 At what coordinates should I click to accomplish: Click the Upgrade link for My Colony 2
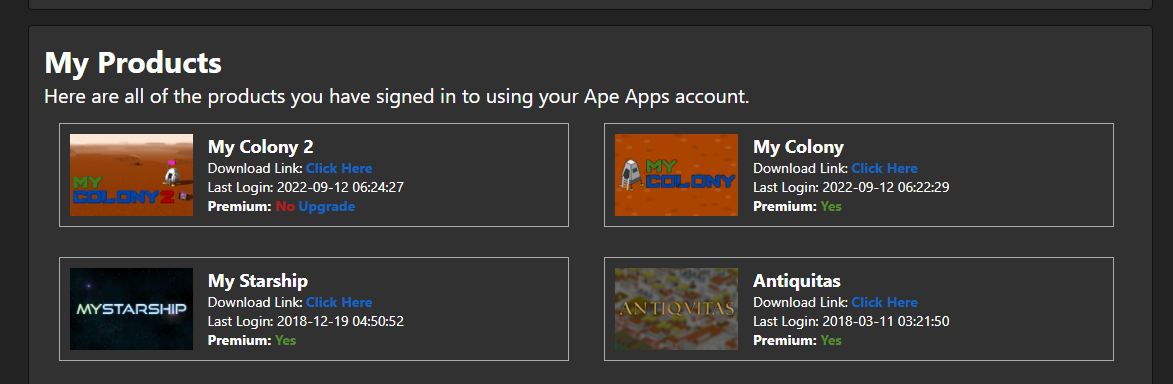click(327, 207)
